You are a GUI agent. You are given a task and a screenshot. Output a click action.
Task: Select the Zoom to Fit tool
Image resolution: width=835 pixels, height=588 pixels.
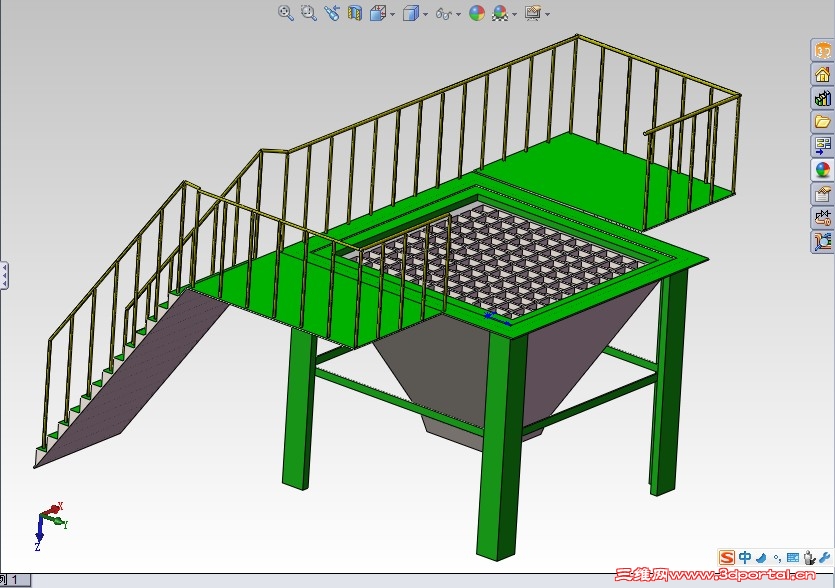click(286, 13)
